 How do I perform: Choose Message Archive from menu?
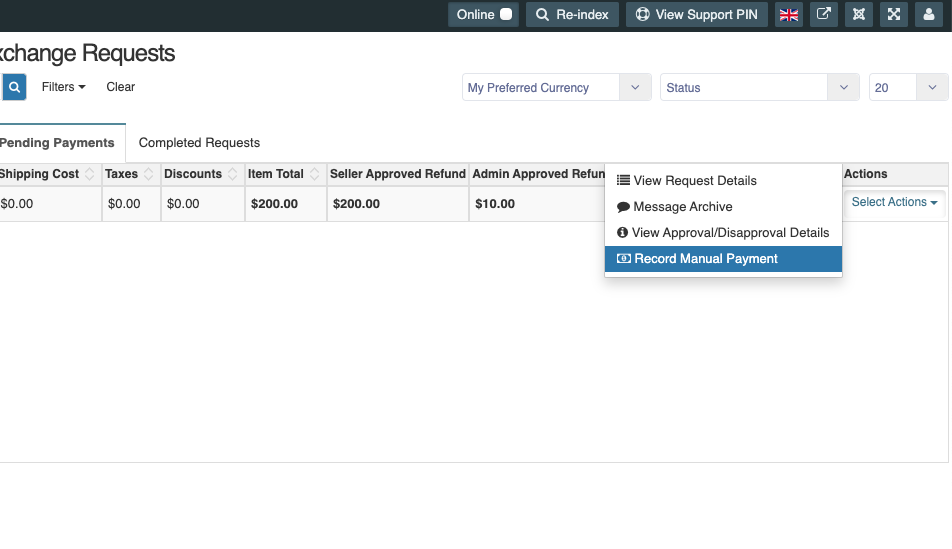[723, 206]
